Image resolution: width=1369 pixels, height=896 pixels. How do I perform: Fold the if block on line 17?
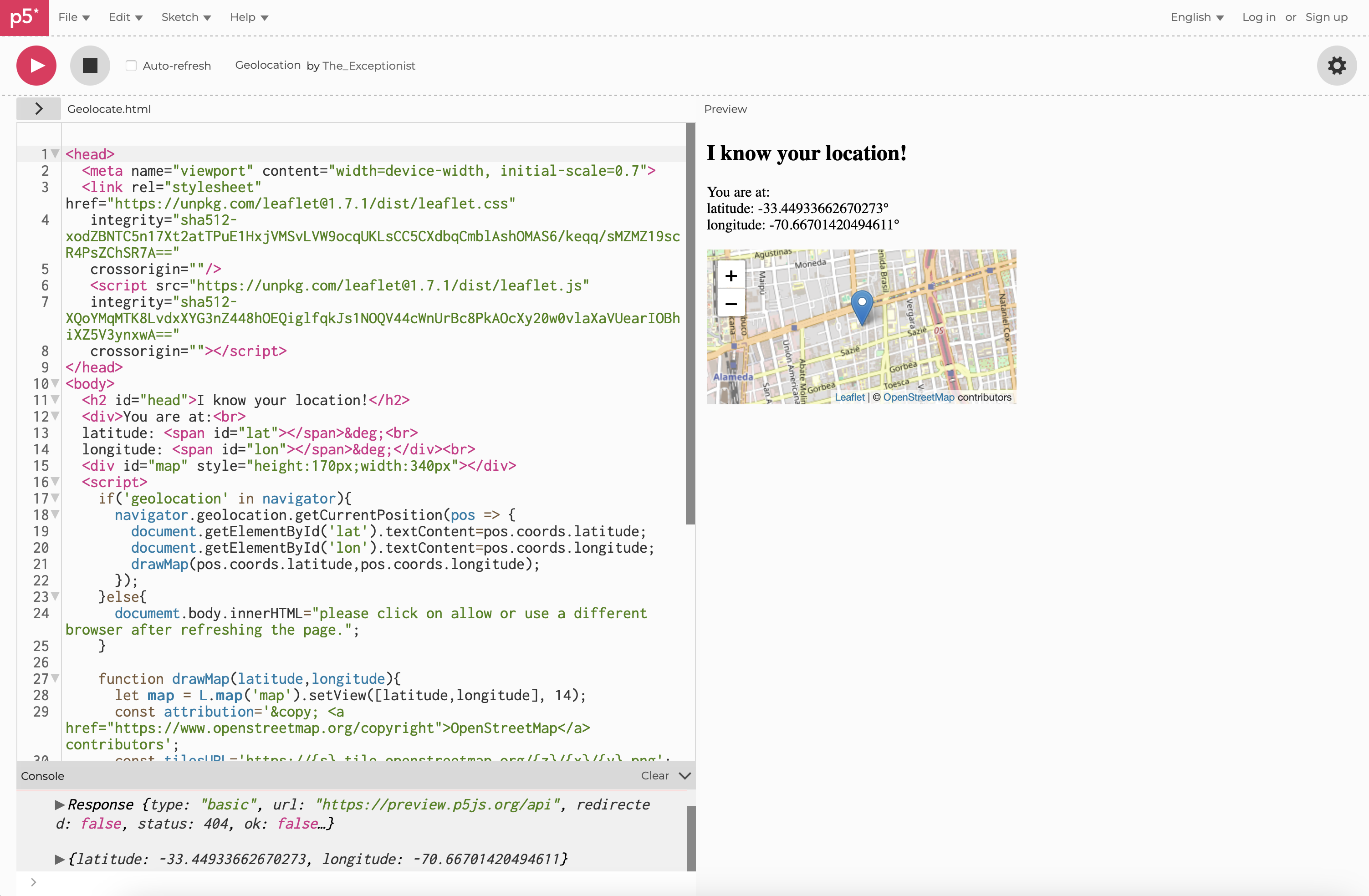point(55,498)
